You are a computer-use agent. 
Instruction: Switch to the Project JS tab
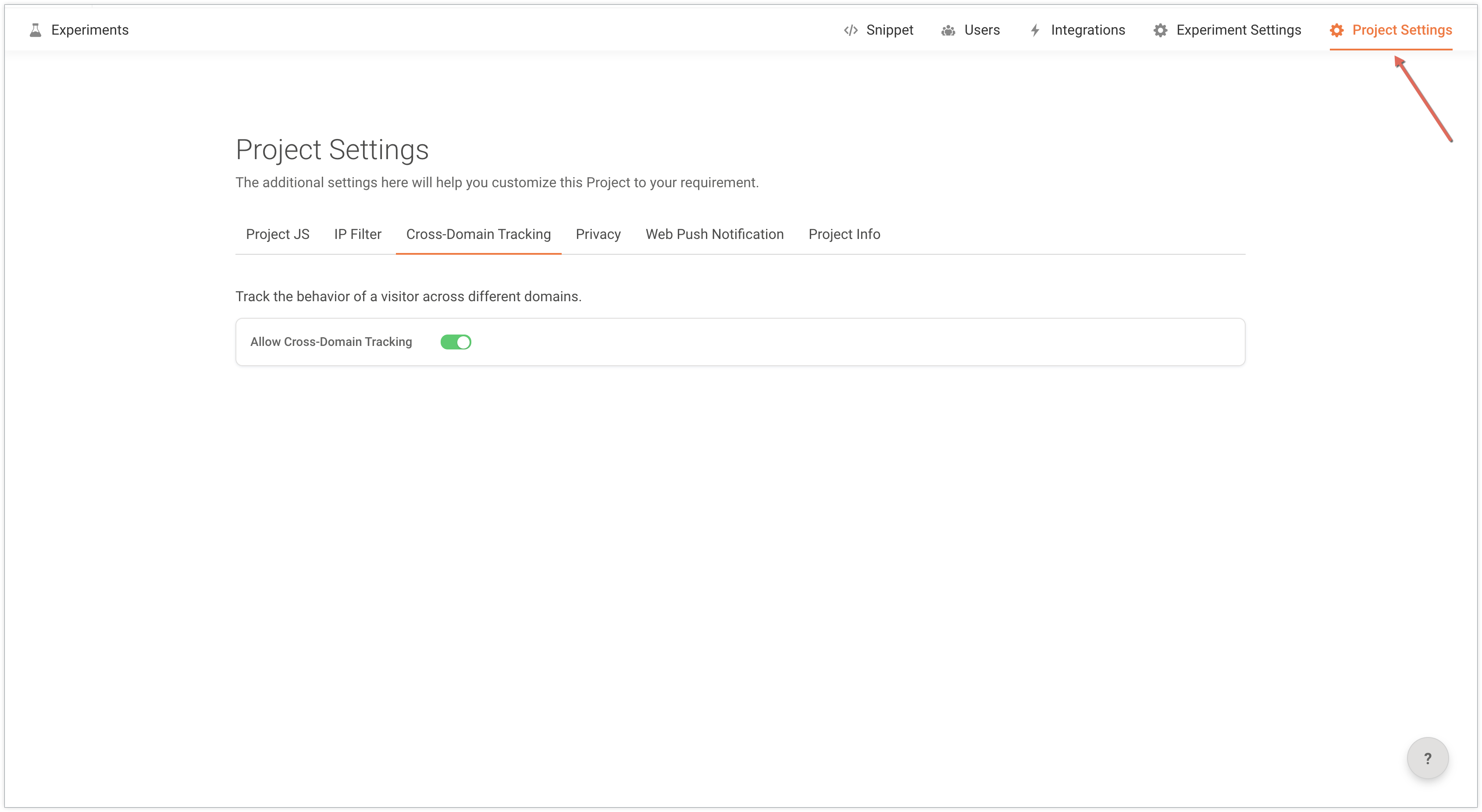pyautogui.click(x=277, y=234)
